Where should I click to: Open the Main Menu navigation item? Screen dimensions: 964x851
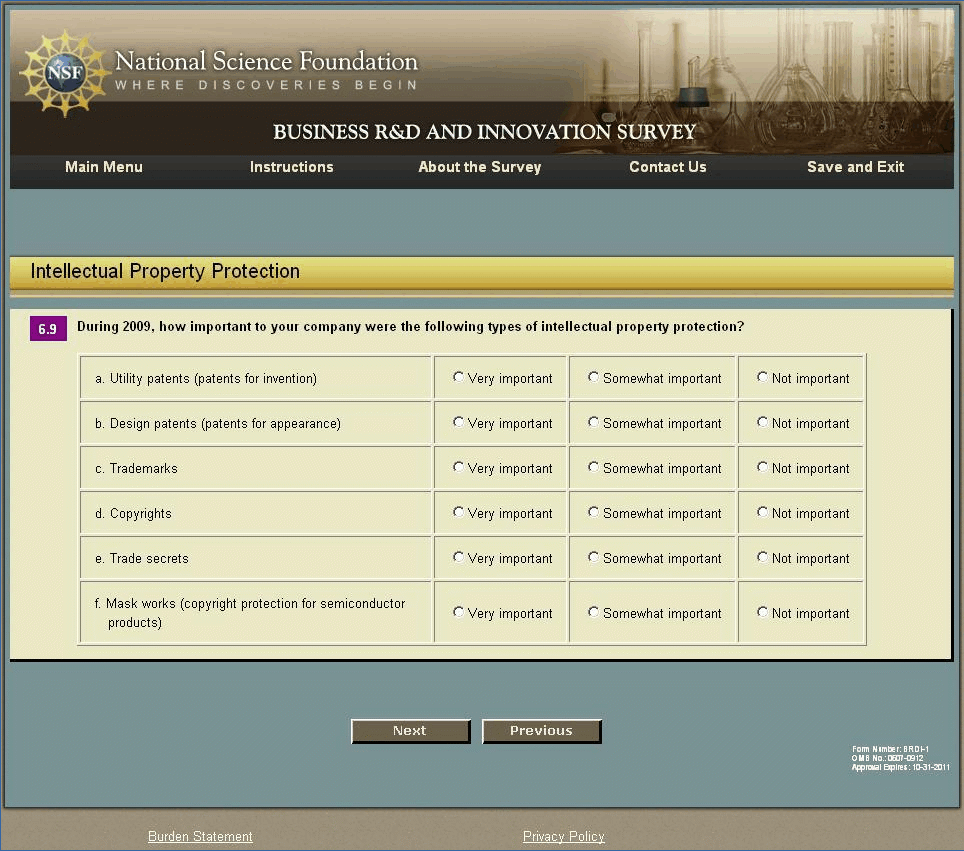104,167
